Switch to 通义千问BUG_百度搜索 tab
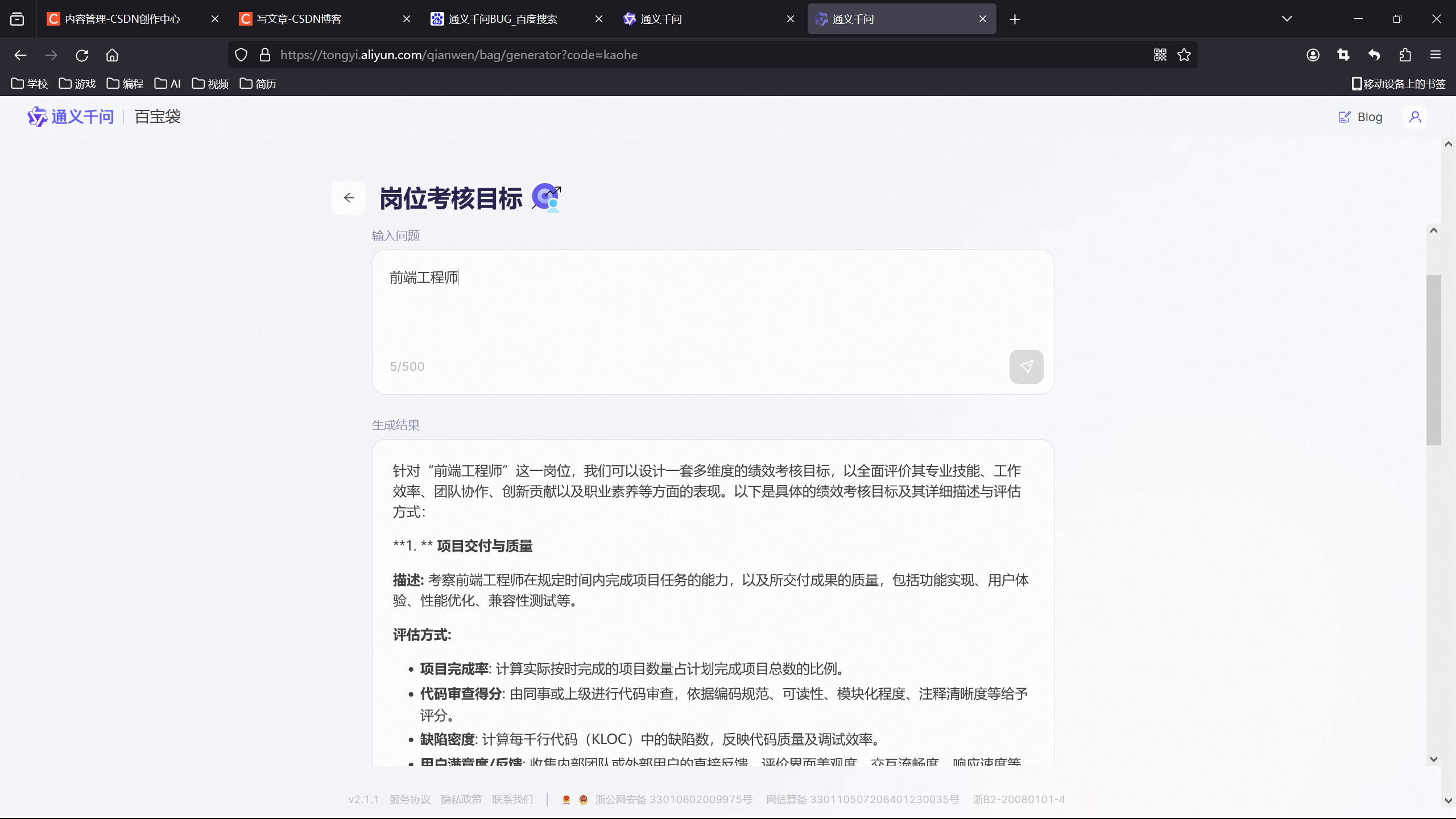Image resolution: width=1456 pixels, height=819 pixels. coord(502,19)
